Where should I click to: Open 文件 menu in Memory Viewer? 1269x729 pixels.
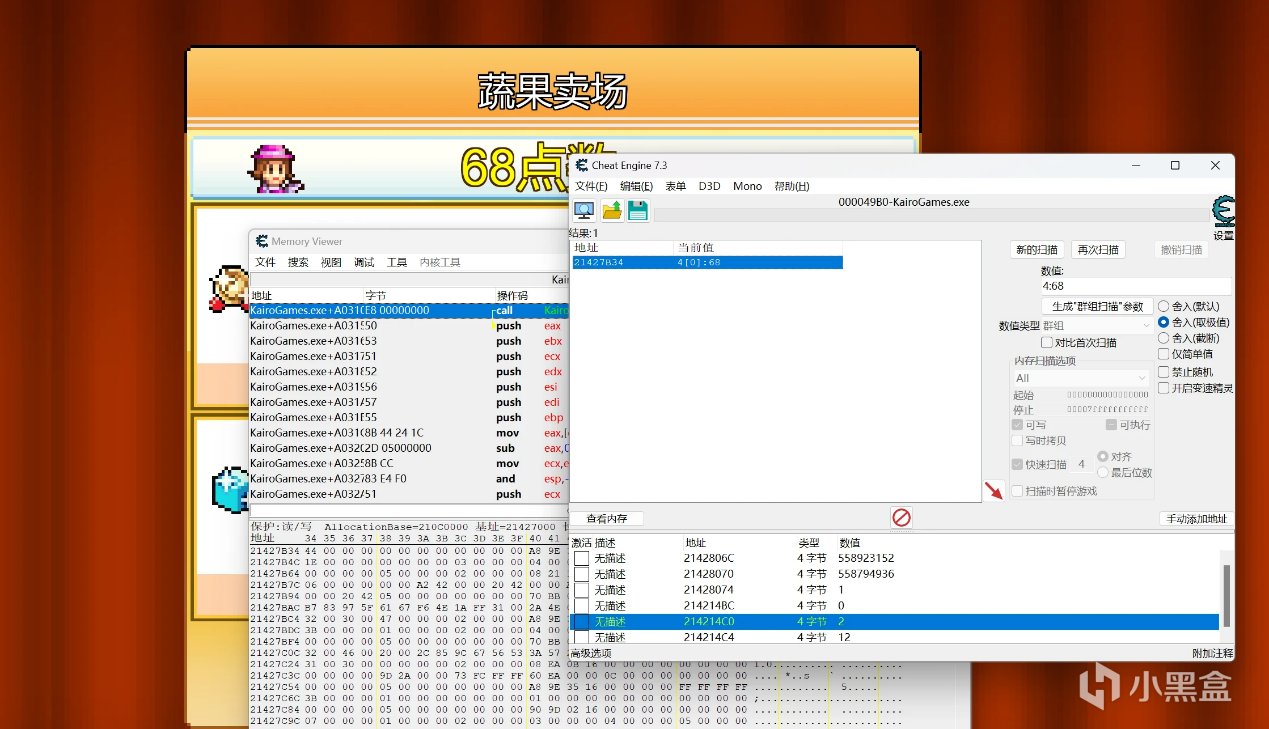[x=265, y=262]
